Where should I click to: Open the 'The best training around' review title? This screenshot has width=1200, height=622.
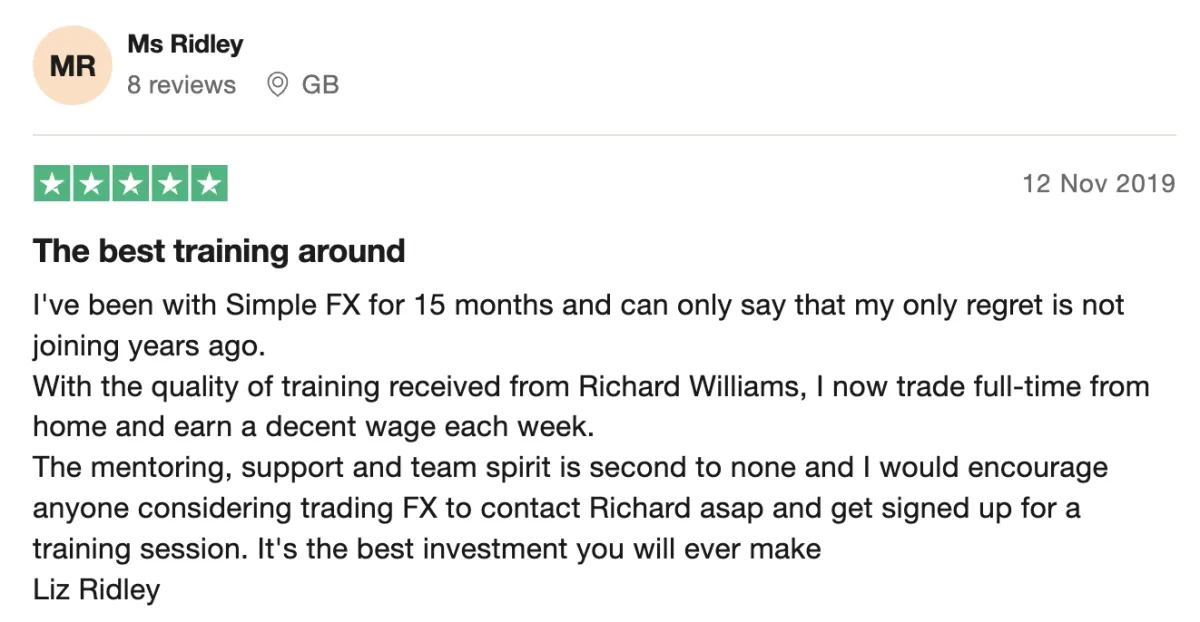click(x=219, y=251)
